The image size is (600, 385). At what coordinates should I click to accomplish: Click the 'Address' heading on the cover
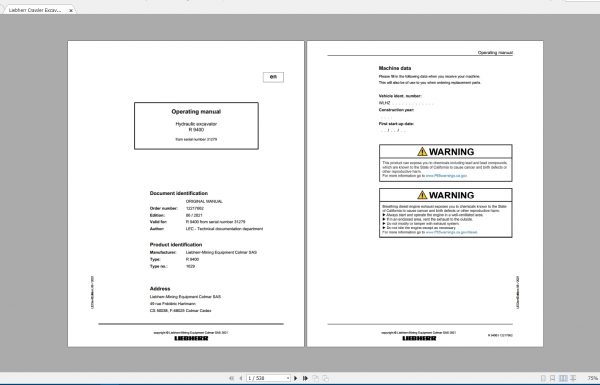160,289
